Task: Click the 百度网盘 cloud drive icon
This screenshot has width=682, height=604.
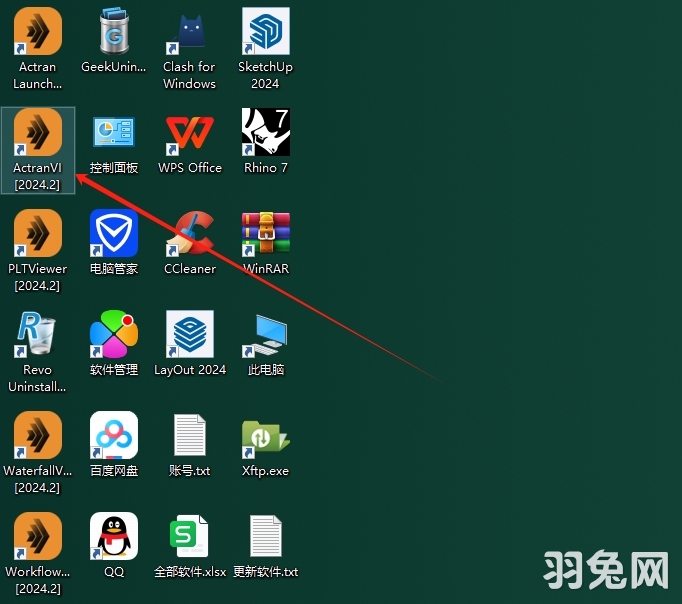Action: point(114,436)
